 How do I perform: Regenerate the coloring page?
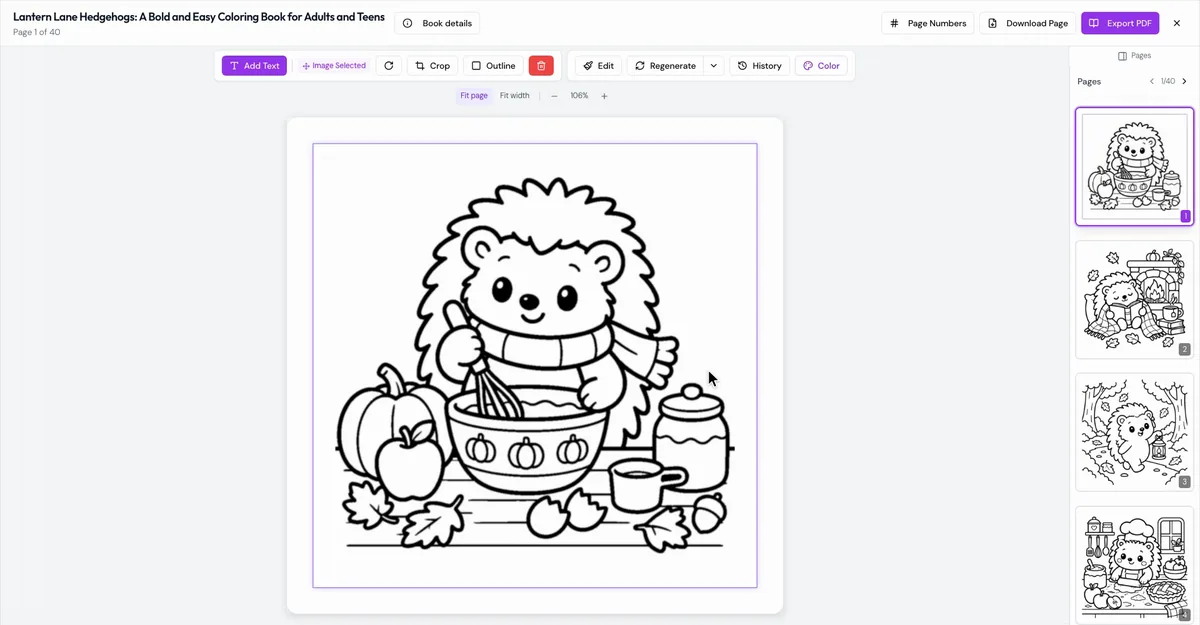665,66
